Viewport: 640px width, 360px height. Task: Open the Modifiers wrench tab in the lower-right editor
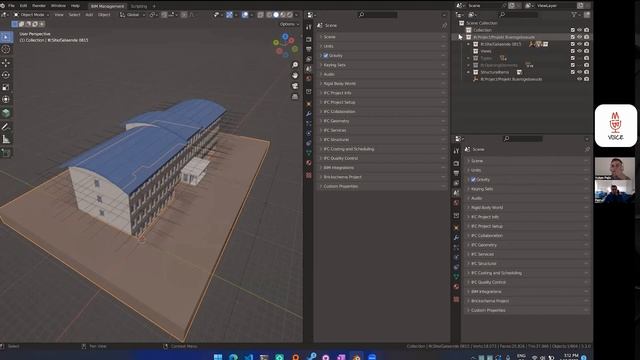tap(456, 238)
